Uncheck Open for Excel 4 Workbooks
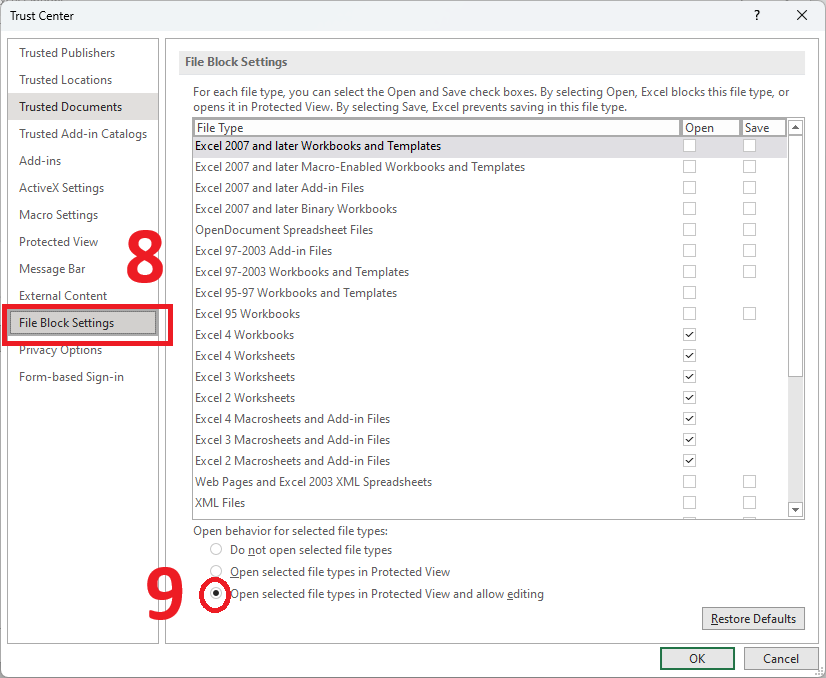826x678 pixels. click(689, 335)
